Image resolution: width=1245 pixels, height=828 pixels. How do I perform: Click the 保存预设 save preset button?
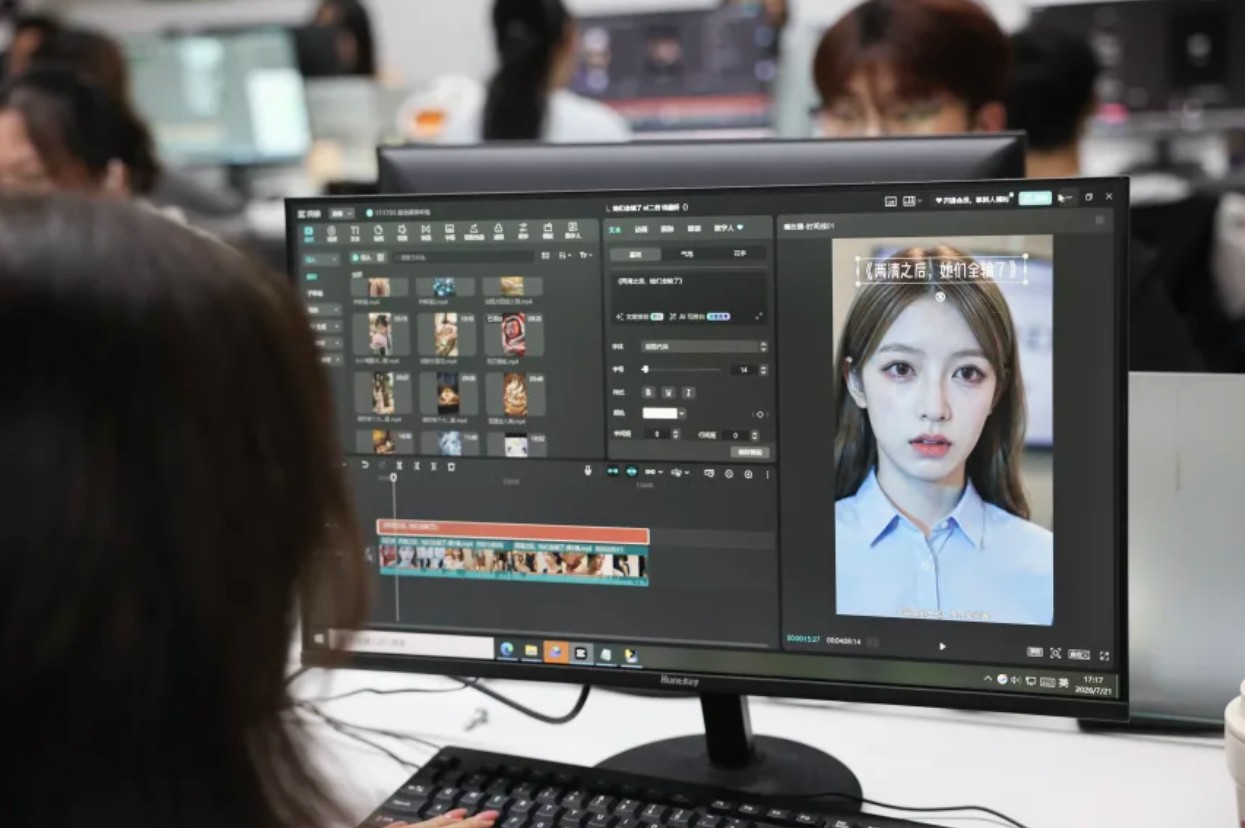(x=750, y=452)
